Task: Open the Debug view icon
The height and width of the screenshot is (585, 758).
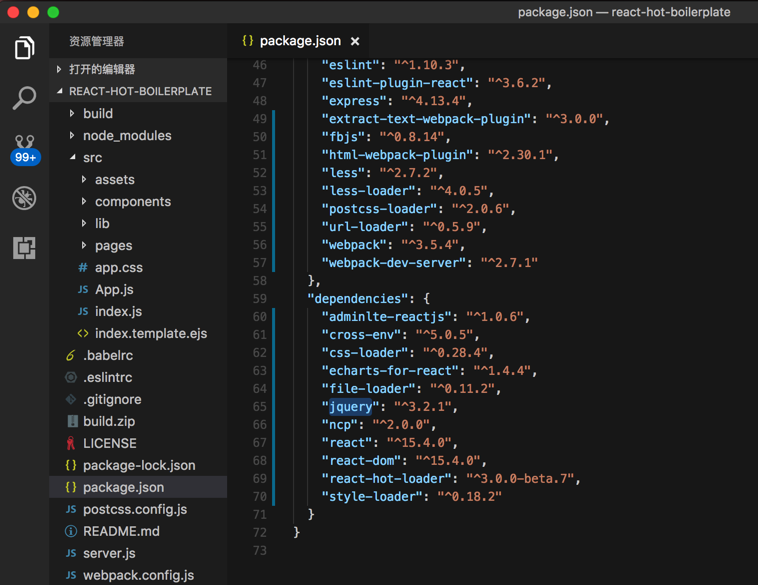Action: (24, 198)
